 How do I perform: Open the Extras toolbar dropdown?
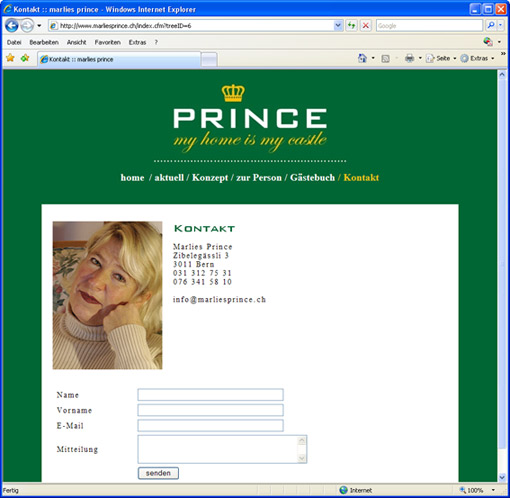477,58
